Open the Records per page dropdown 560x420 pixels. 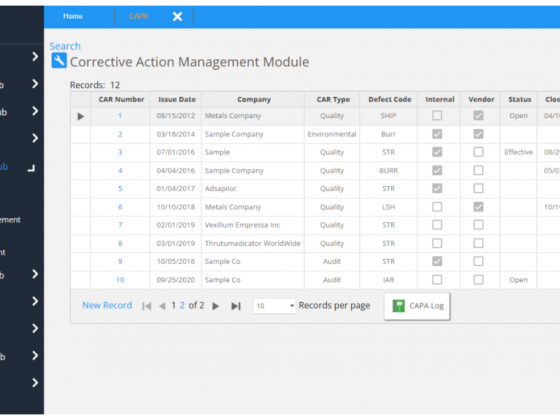274,306
